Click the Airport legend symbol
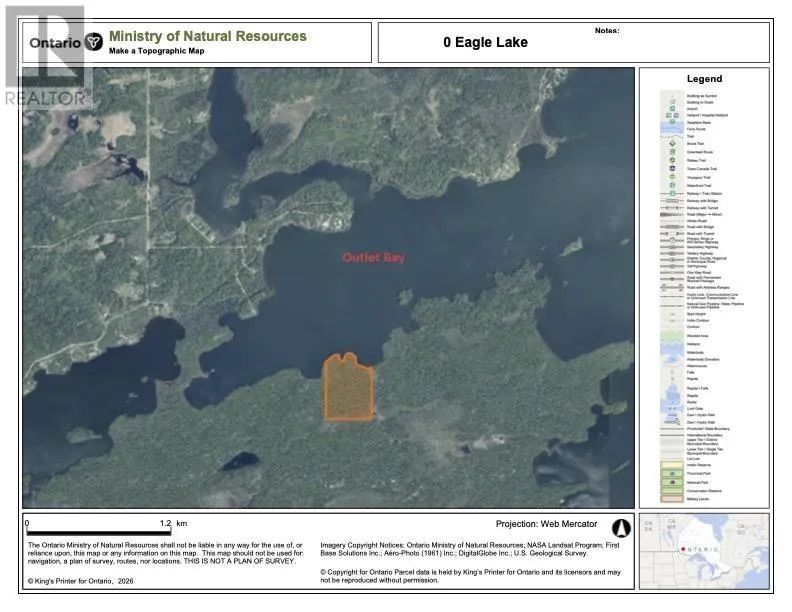The image size is (792, 612). click(x=672, y=109)
